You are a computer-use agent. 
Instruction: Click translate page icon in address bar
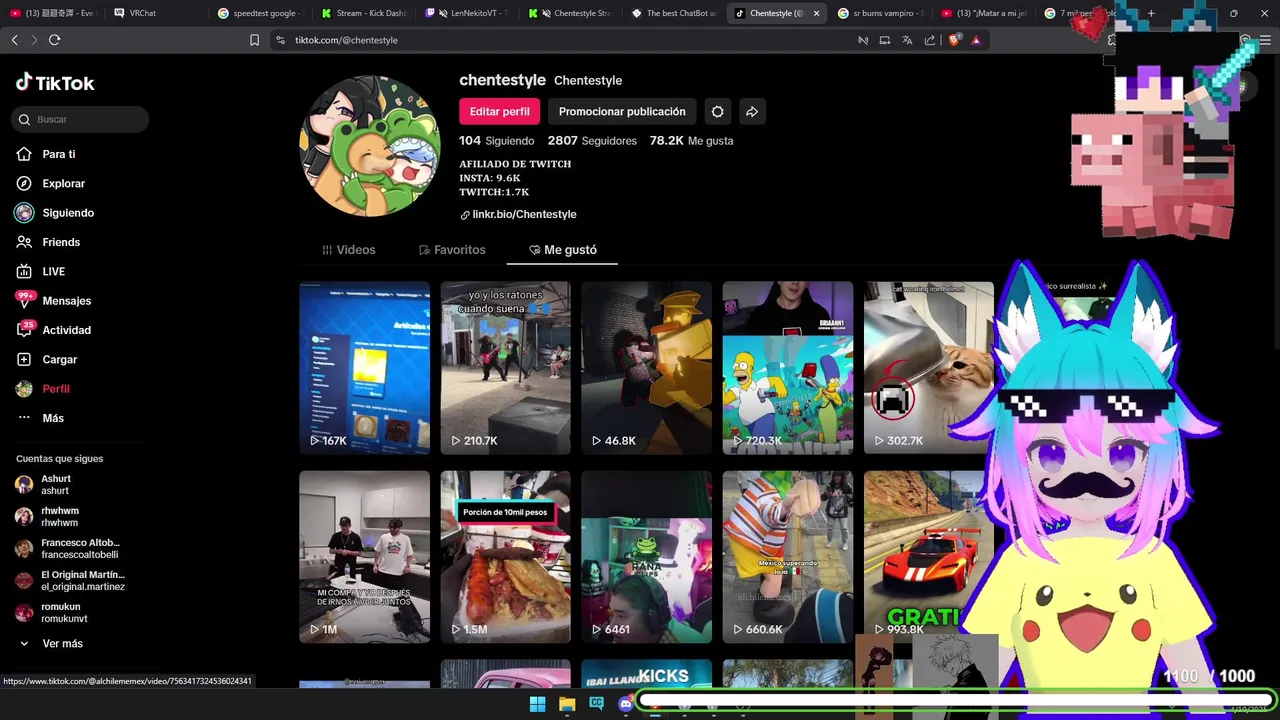point(907,40)
